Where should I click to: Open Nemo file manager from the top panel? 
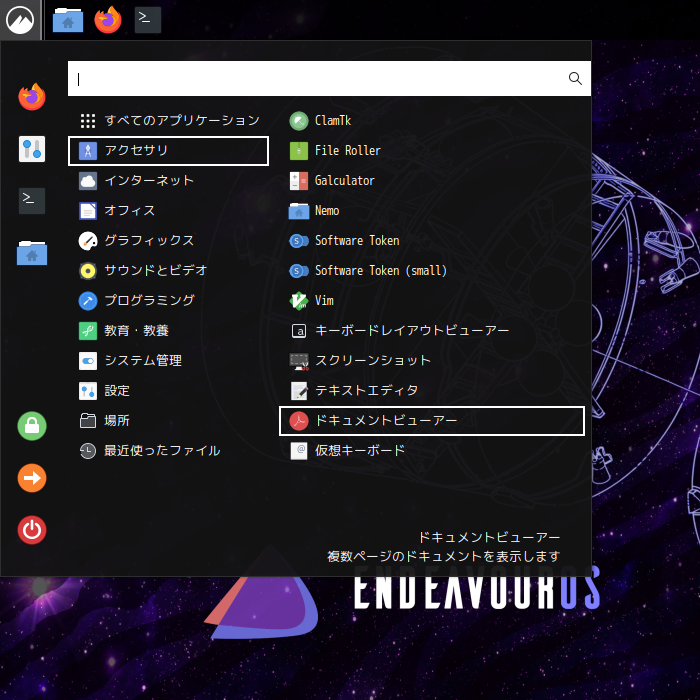(68, 20)
